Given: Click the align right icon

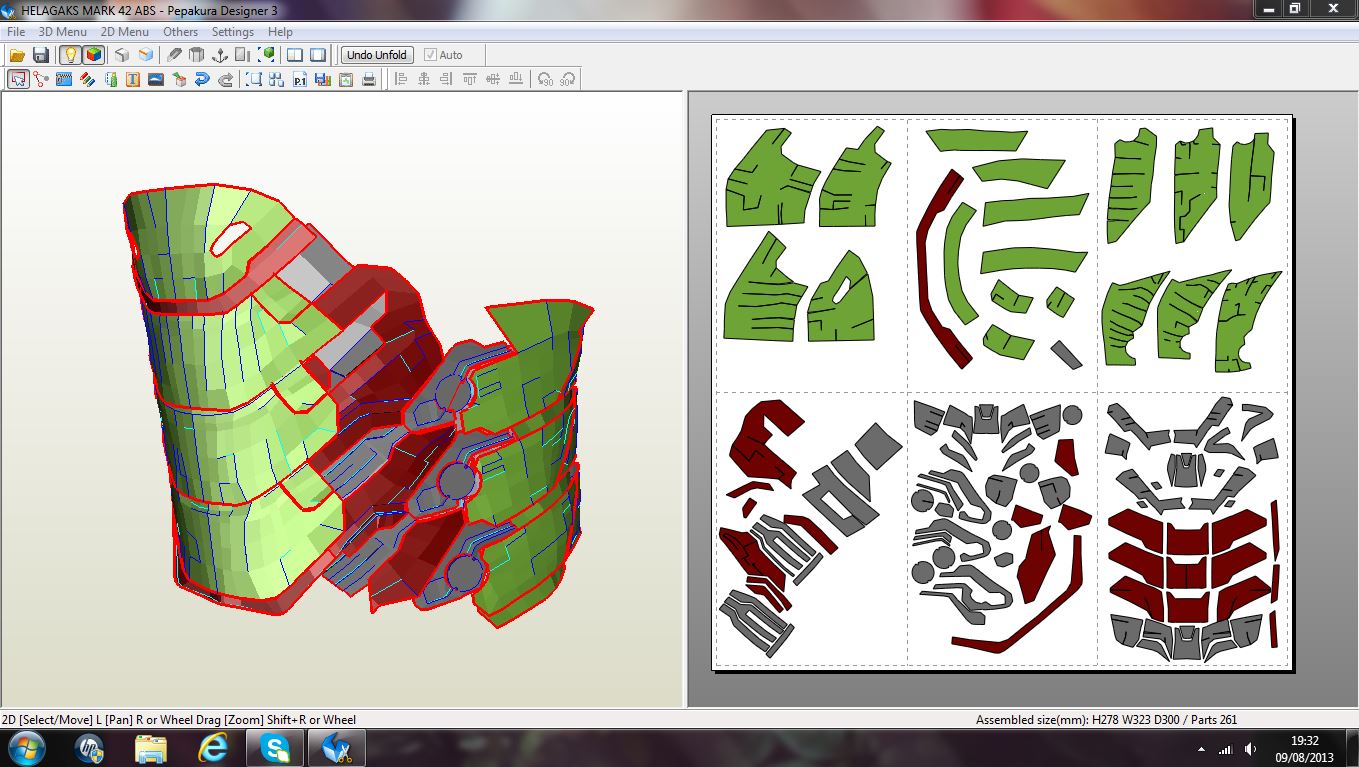Looking at the screenshot, I should [447, 79].
